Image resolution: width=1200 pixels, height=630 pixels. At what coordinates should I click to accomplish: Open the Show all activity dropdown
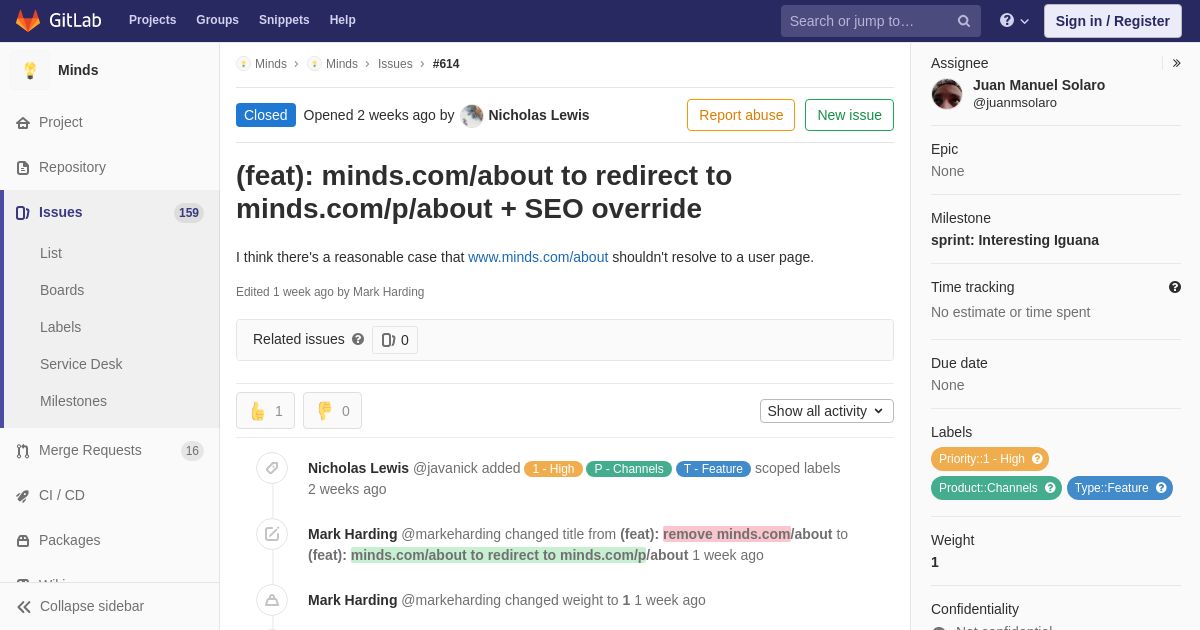(x=827, y=411)
